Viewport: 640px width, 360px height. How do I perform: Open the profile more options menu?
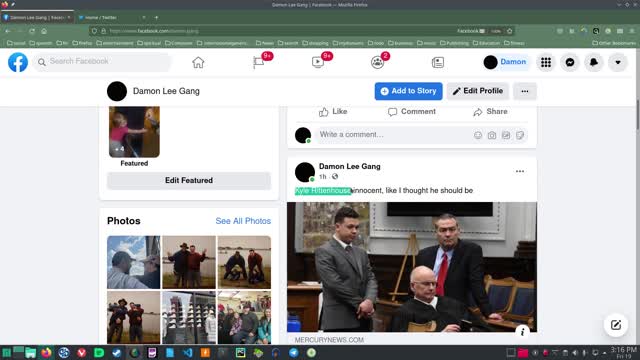525,91
